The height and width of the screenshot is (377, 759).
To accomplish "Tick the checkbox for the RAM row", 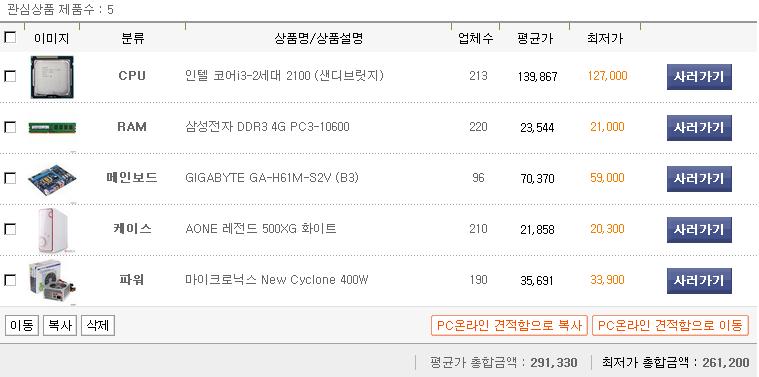I will point(10,127).
